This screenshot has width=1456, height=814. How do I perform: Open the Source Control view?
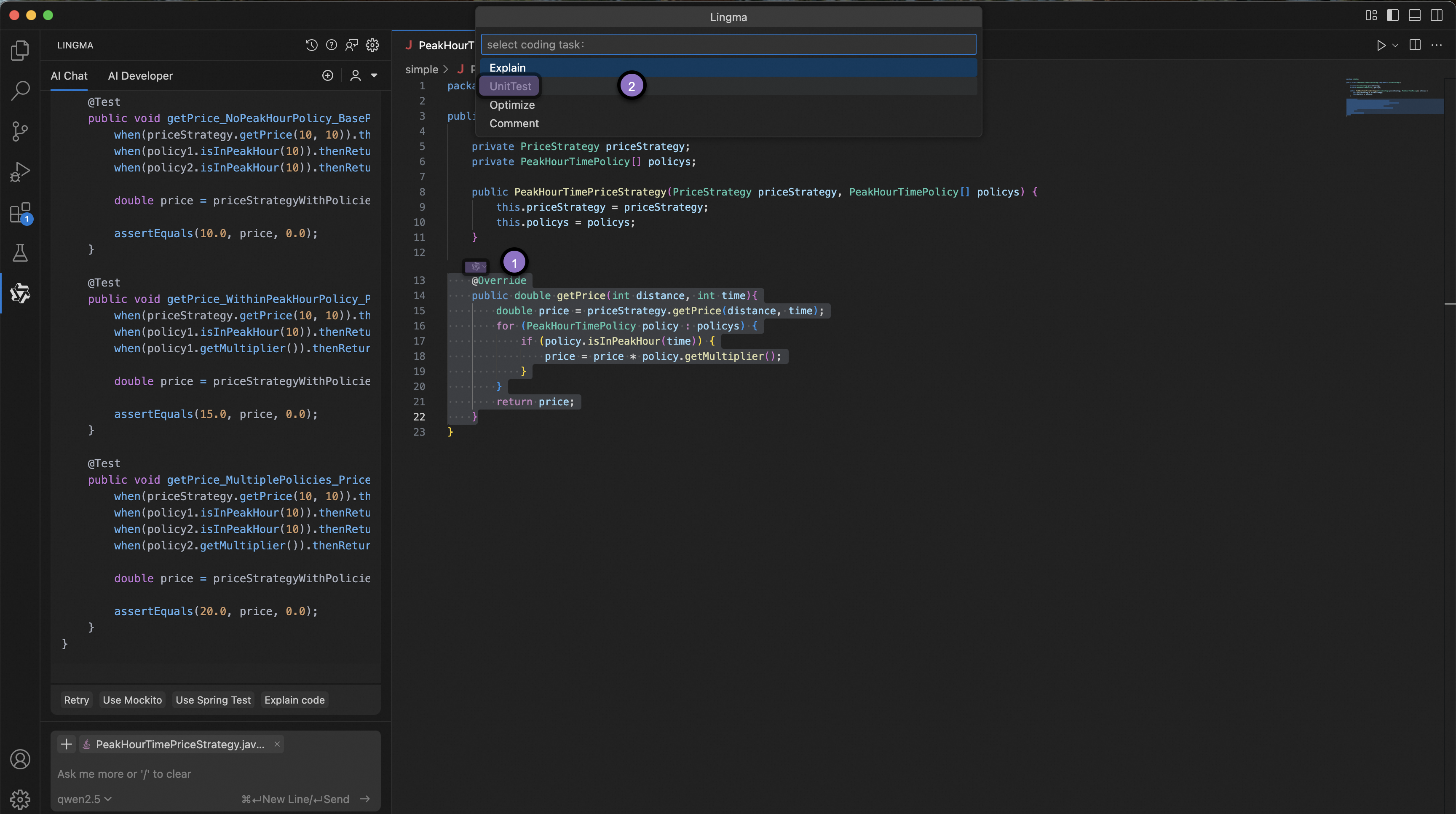click(x=20, y=131)
